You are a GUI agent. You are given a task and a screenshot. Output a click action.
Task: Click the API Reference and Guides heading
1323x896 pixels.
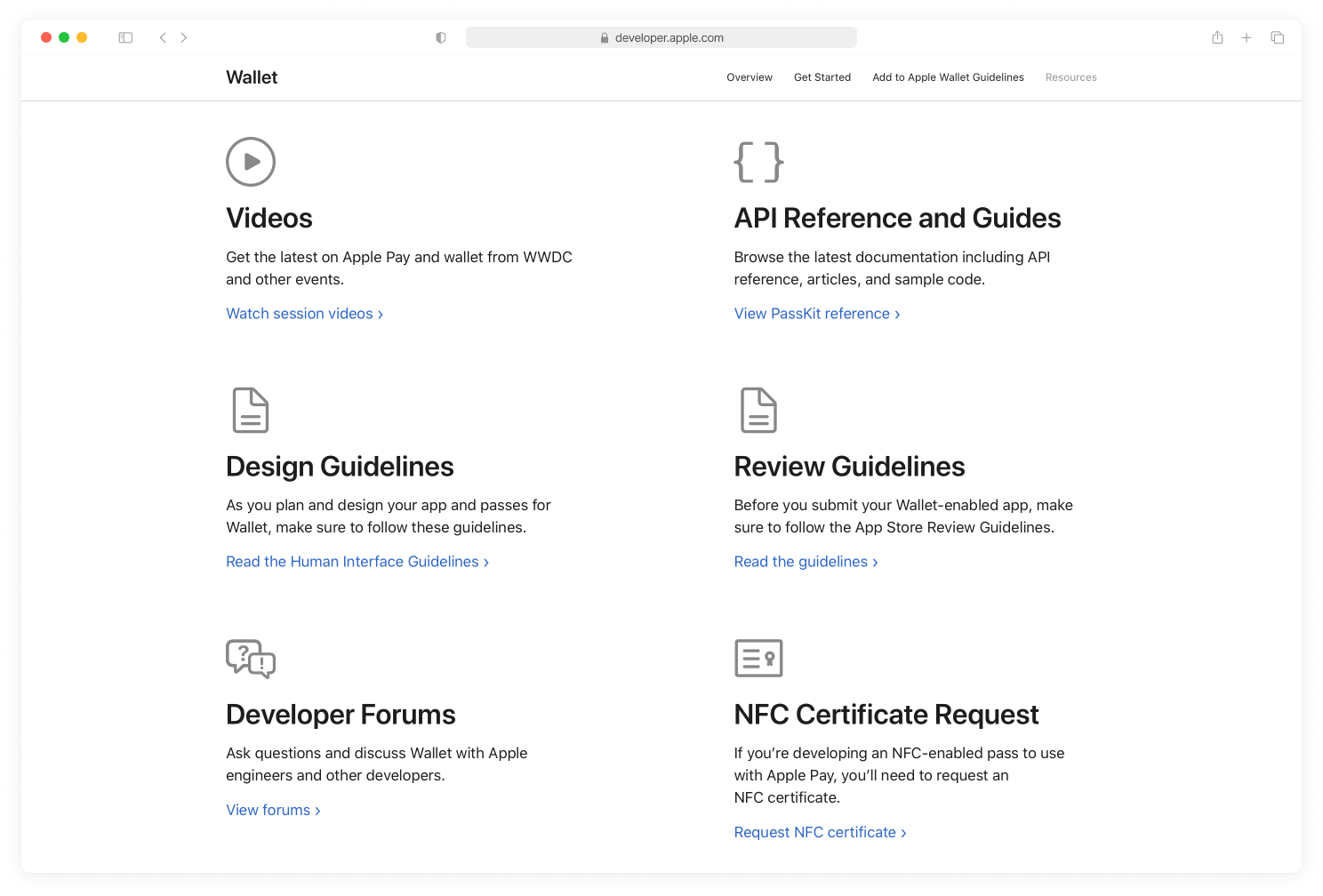(898, 218)
